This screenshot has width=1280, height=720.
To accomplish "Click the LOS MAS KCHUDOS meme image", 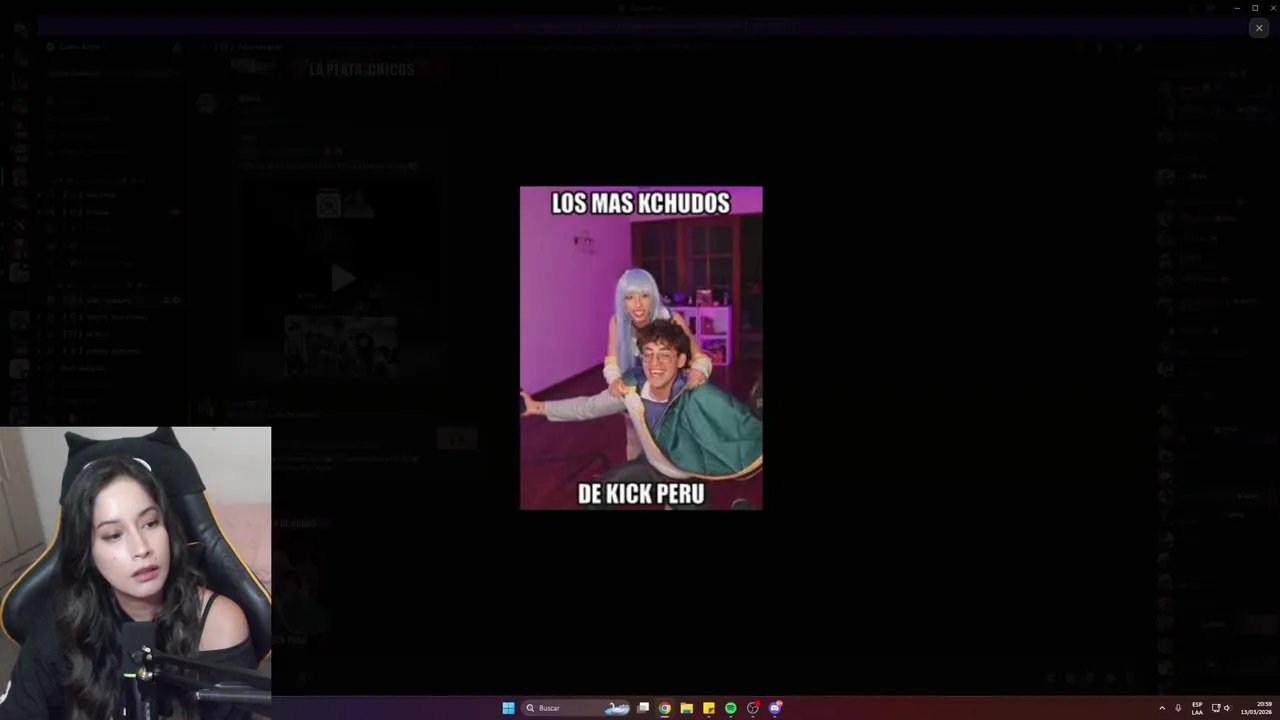I will click(641, 348).
